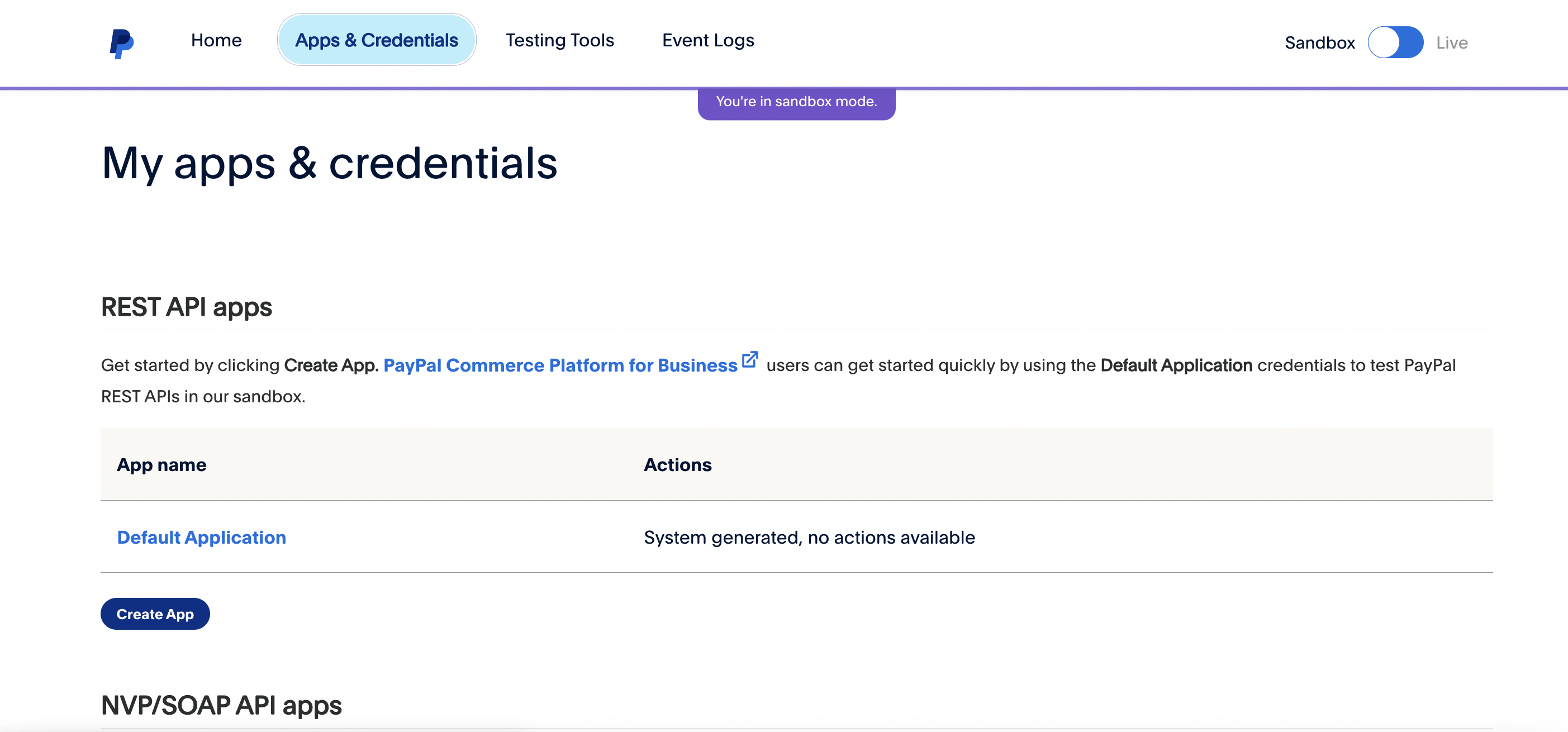
Task: Click the My apps & credentials title
Action: pyautogui.click(x=329, y=163)
